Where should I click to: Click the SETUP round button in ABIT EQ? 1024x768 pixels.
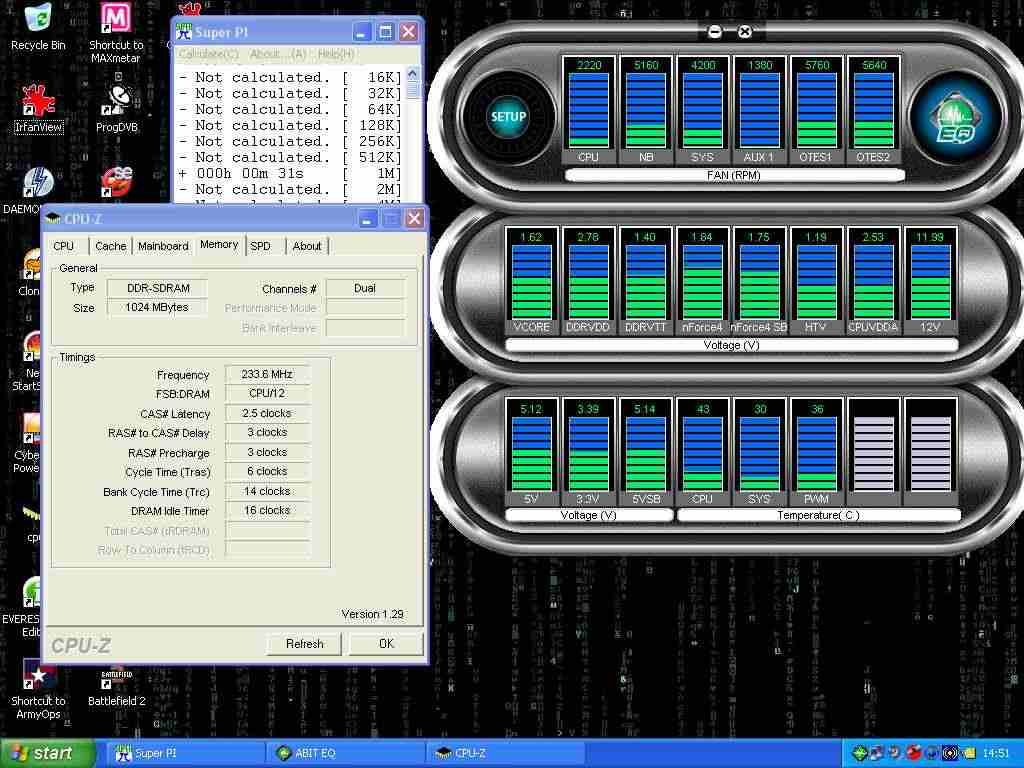(508, 116)
